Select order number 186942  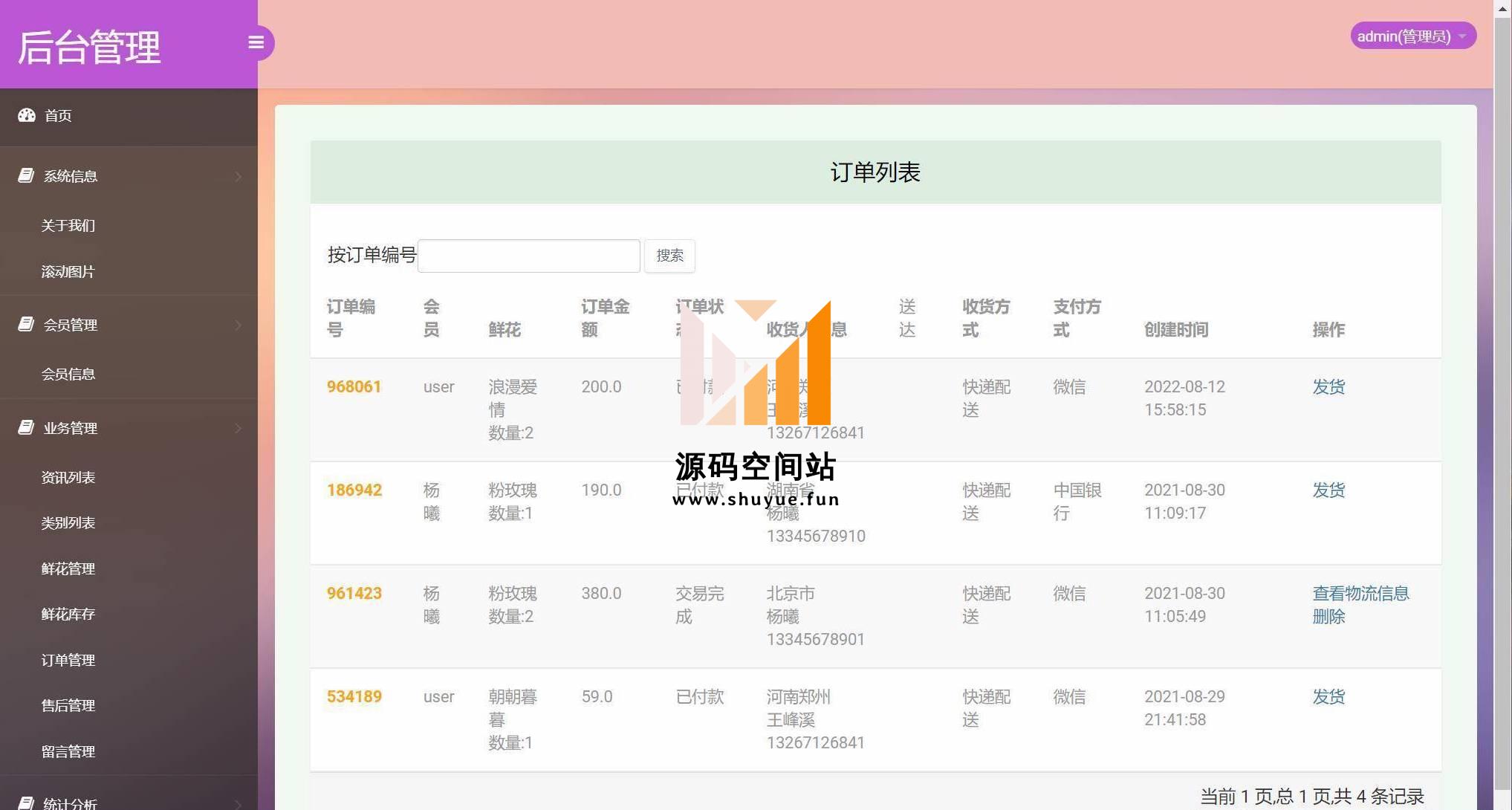(x=354, y=490)
